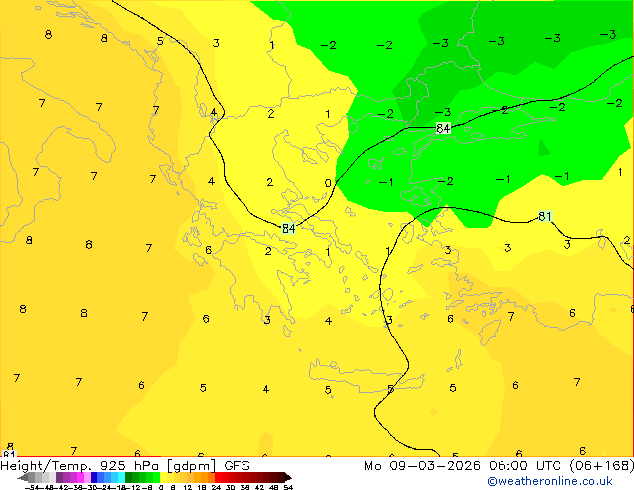Select the cyan swatch in the color scale
This screenshot has height=490, width=634.
pos(121,478)
